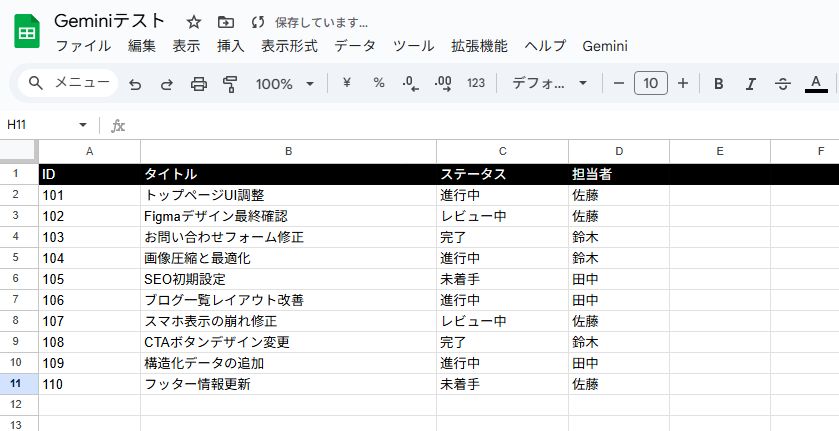The height and width of the screenshot is (431, 839).
Task: Click the redo arrow icon
Action: (166, 84)
